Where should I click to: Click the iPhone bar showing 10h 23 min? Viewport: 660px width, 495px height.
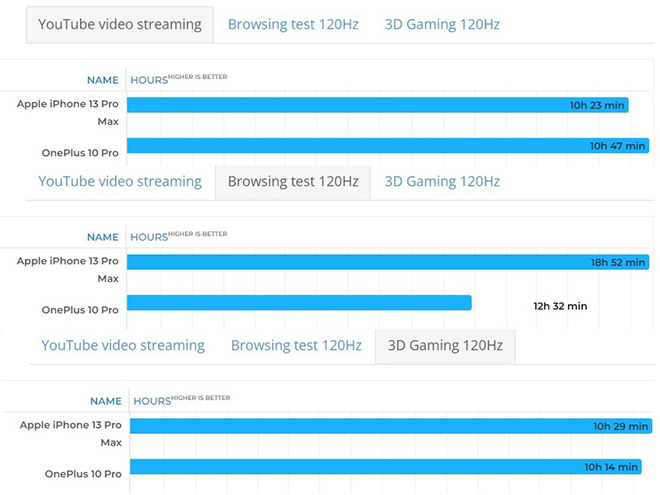[x=378, y=105]
